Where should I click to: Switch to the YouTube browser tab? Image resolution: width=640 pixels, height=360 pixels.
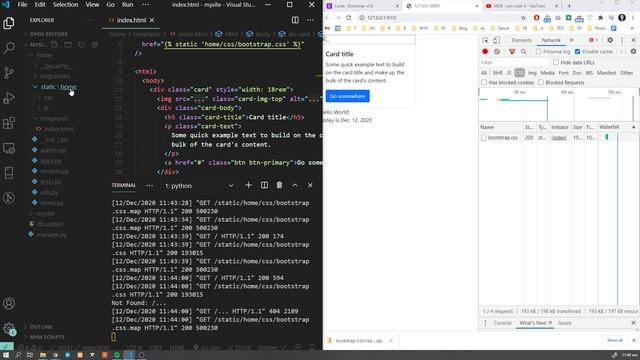[x=520, y=6]
